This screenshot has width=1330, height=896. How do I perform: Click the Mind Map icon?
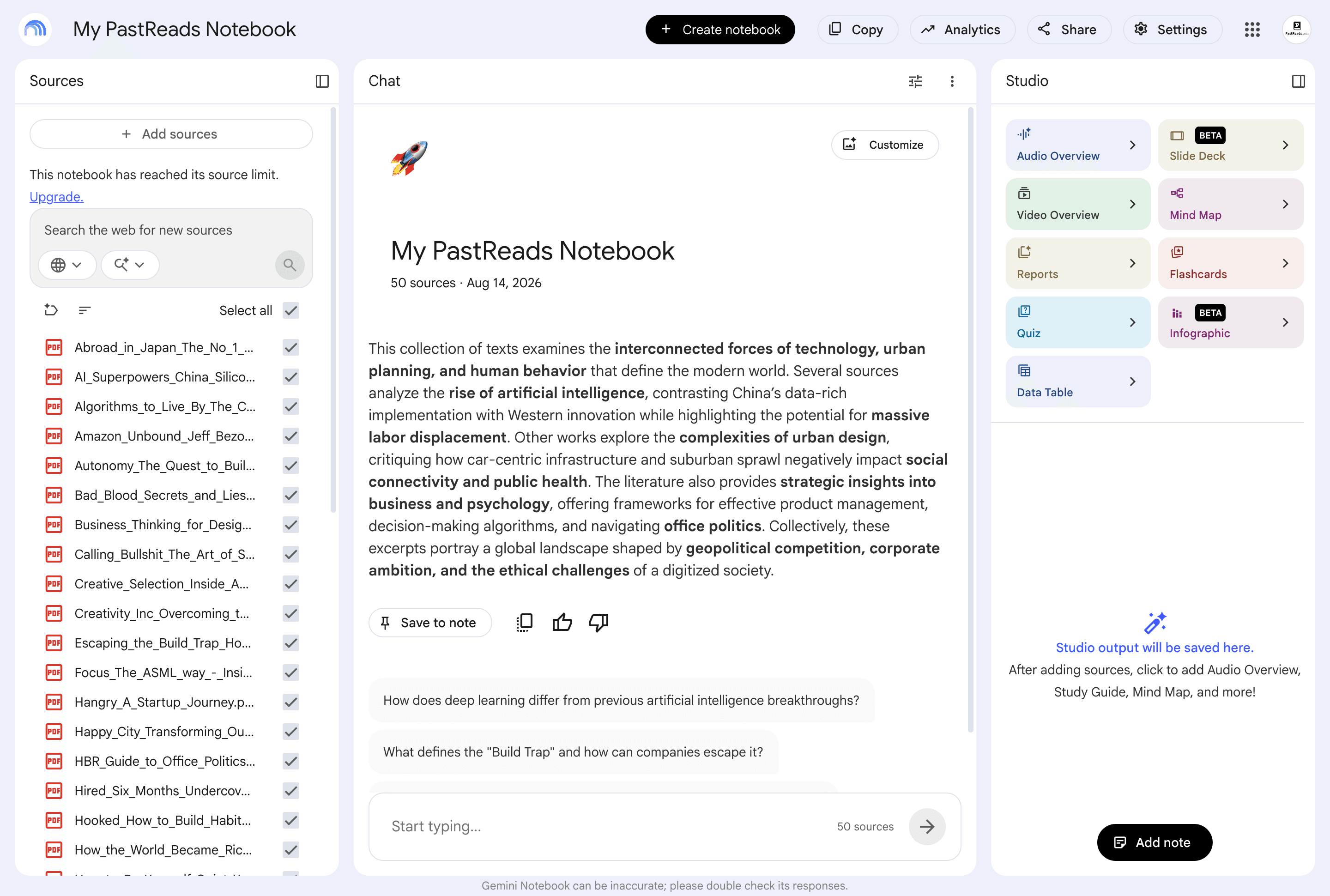tap(1177, 193)
